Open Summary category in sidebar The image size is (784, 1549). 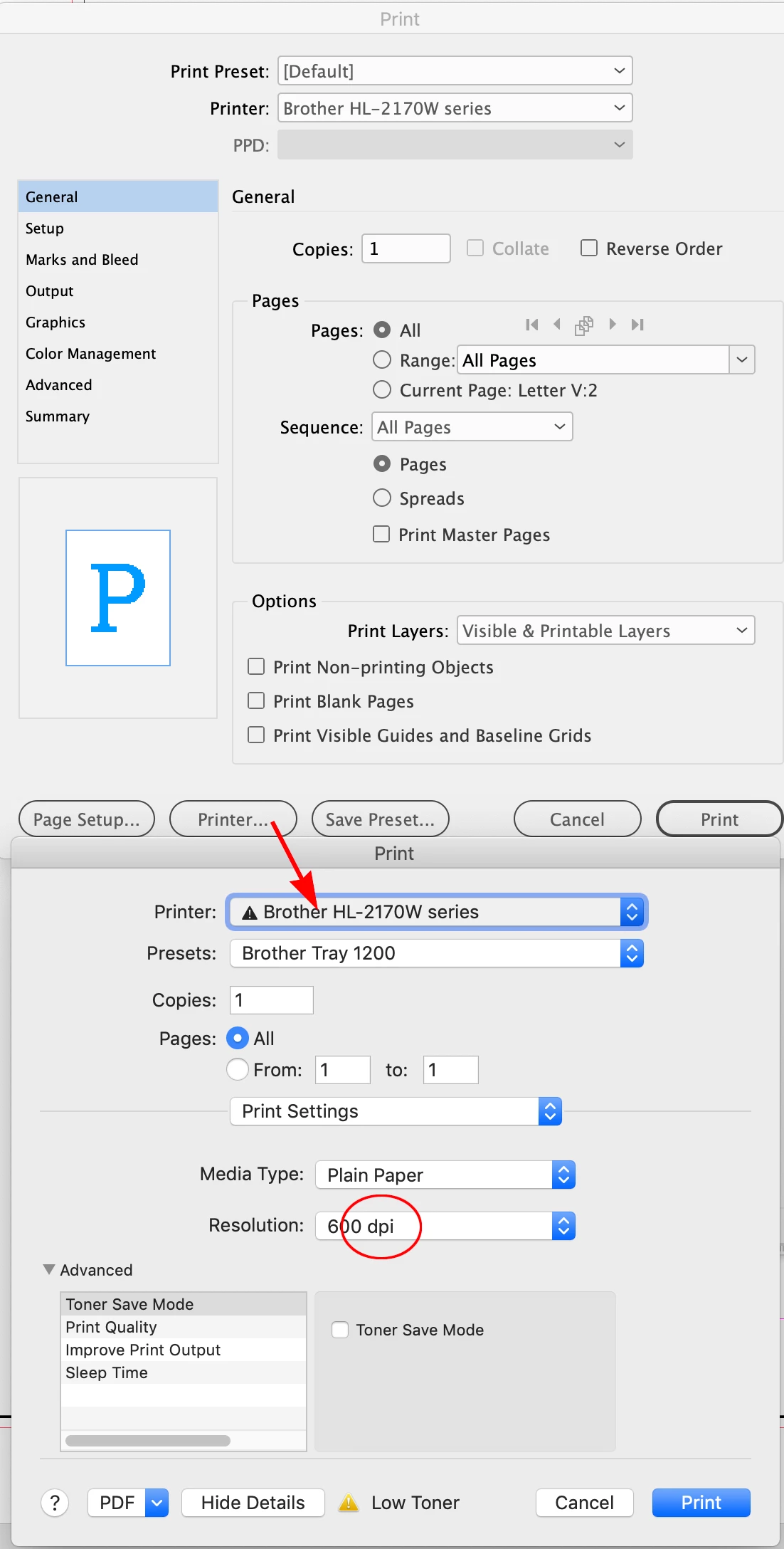coord(118,416)
